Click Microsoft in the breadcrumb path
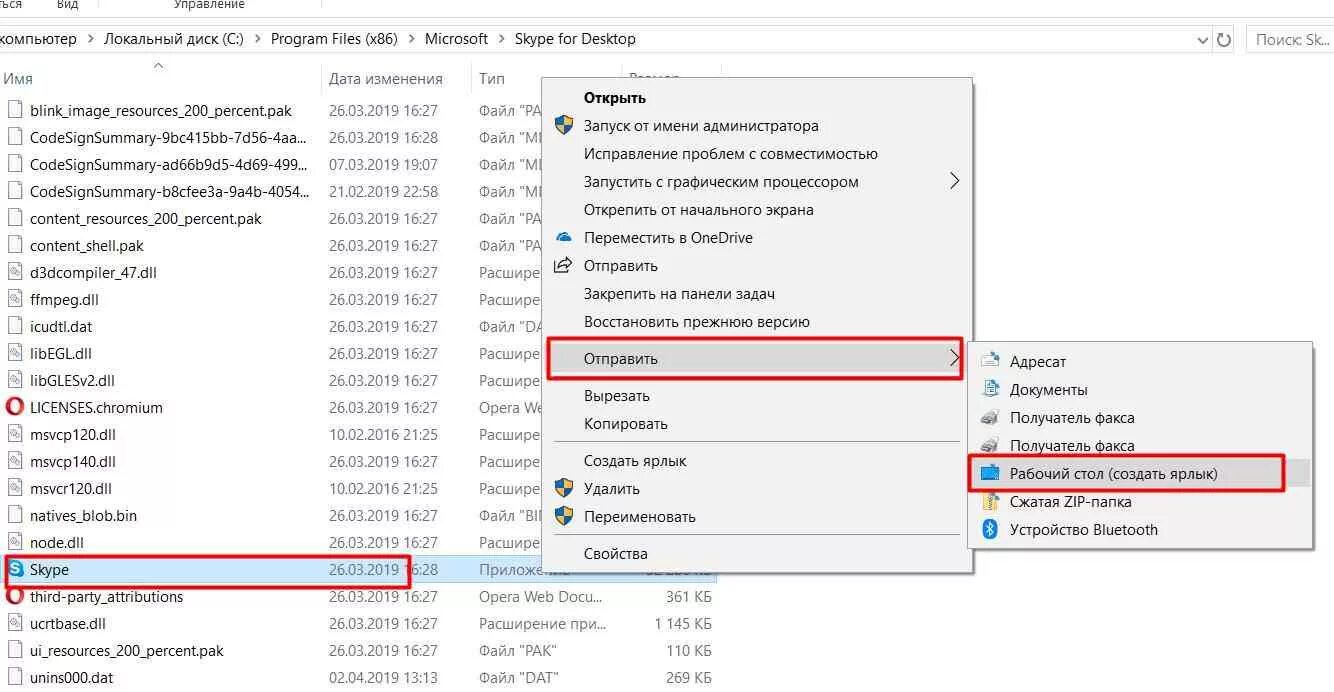The image size is (1334, 692). coord(456,39)
